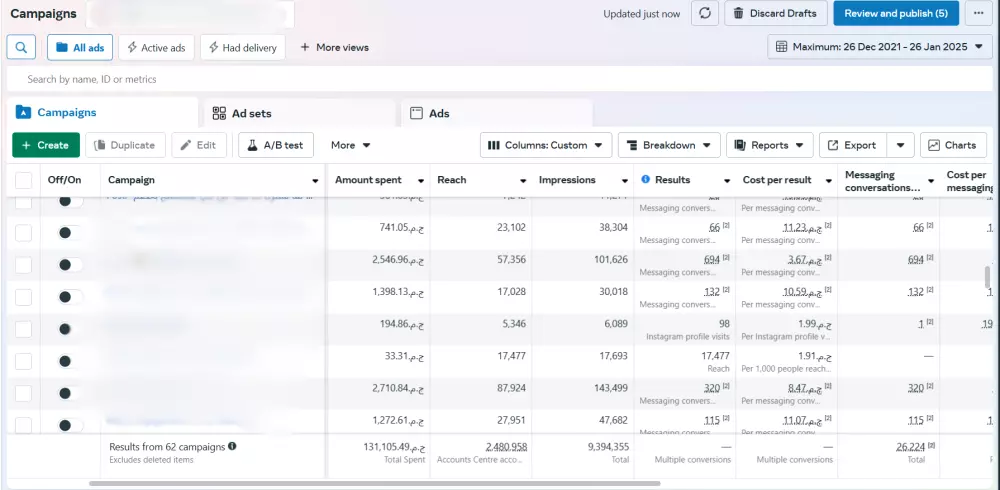Open the three-dot more options menu
This screenshot has width=1000, height=490.
tap(978, 14)
